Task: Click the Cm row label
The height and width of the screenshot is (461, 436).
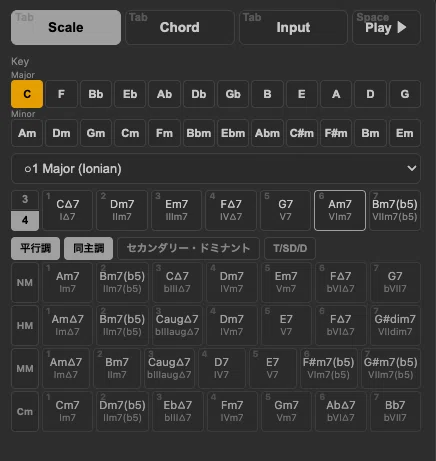Action: [25, 412]
